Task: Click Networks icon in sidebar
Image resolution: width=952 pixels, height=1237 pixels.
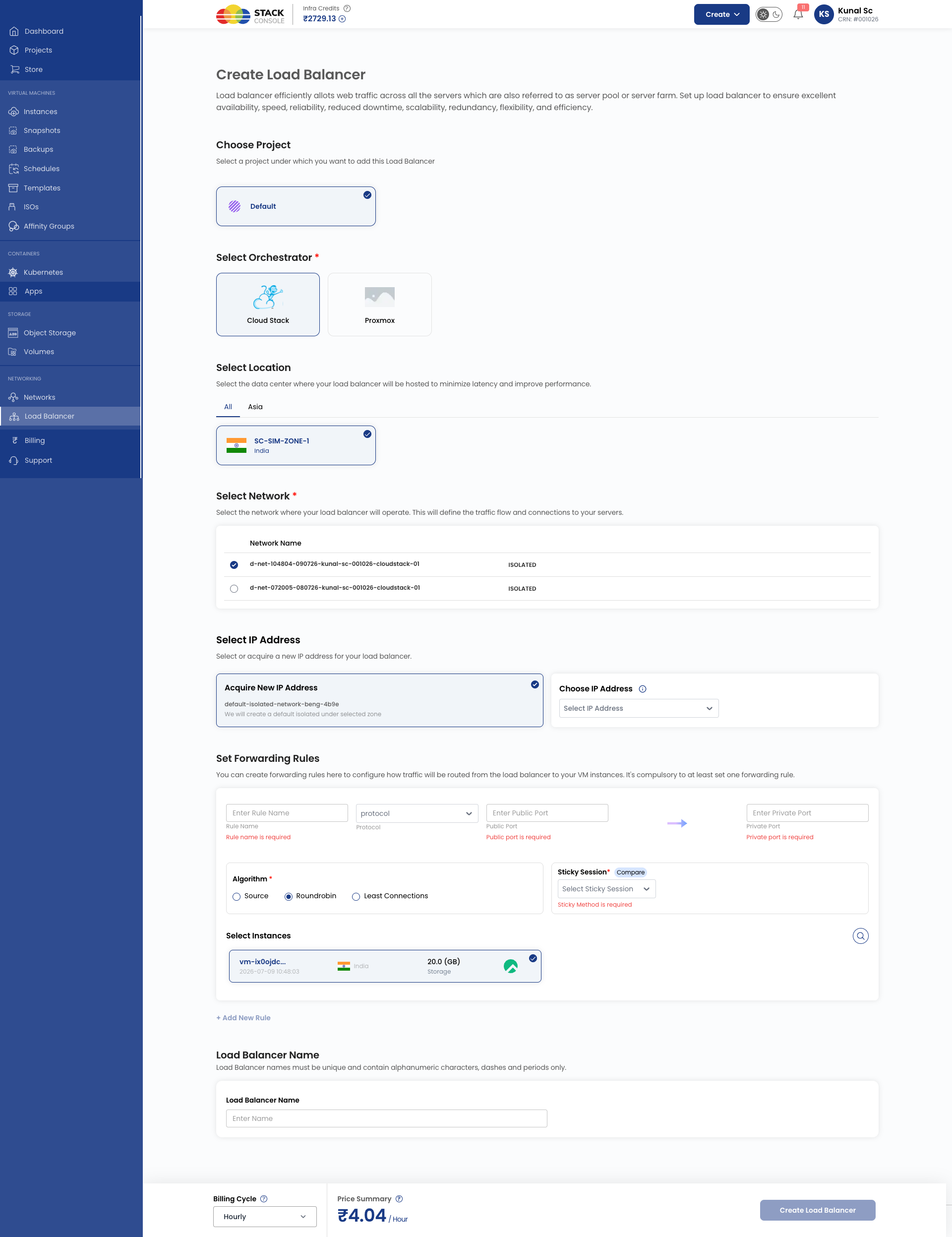Action: pos(13,398)
